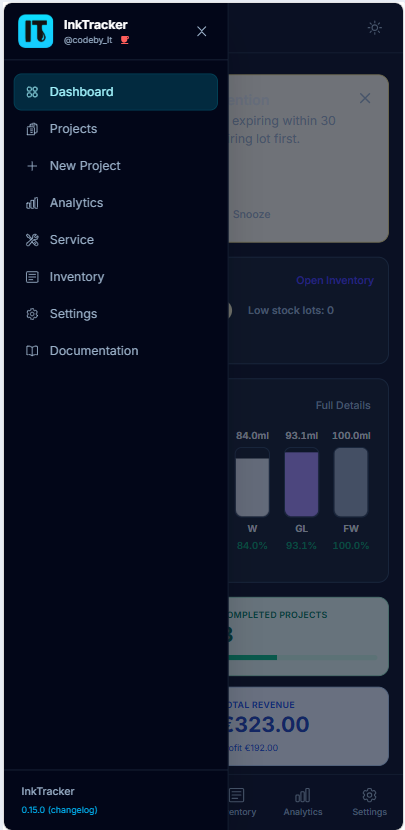Click the Open Inventory link
Screen dimensions: 405x830
(x=335, y=281)
